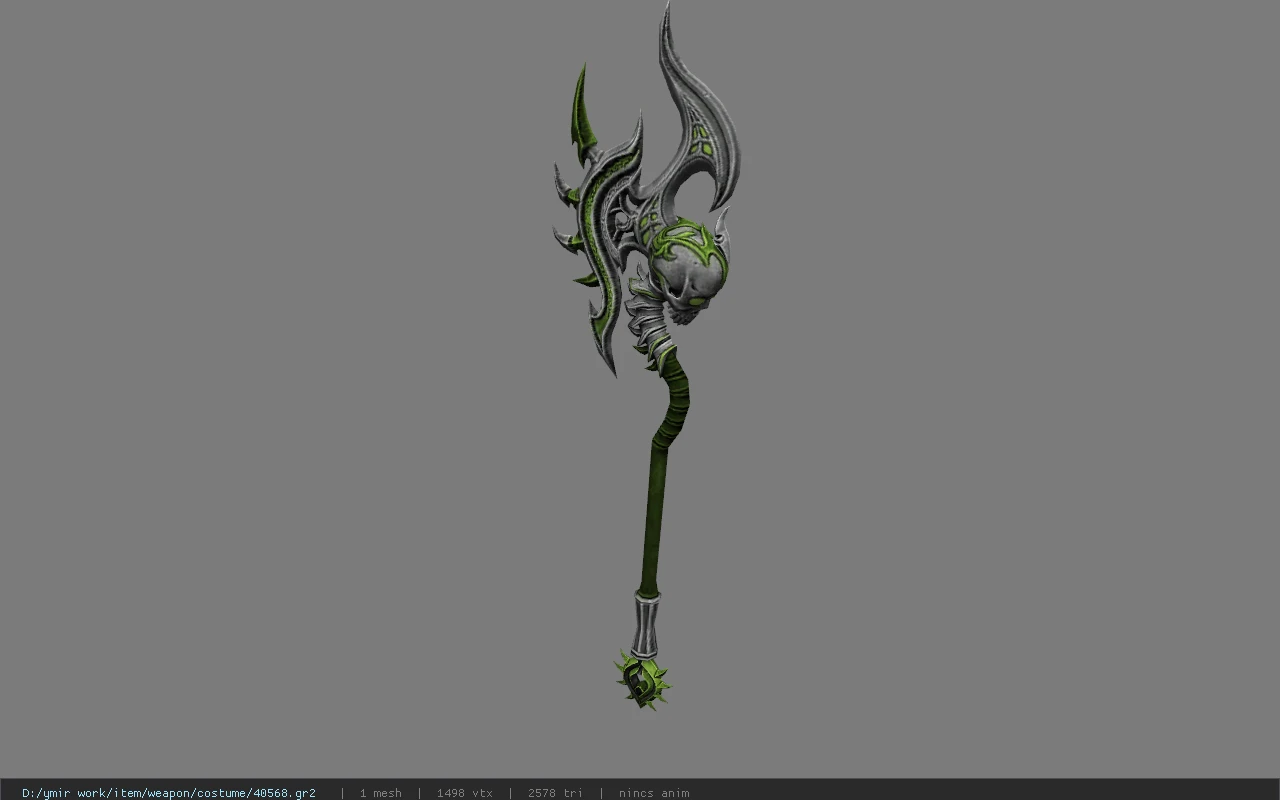Click the file path 40568.gr2 in status bar
The image size is (1280, 800).
click(x=169, y=792)
